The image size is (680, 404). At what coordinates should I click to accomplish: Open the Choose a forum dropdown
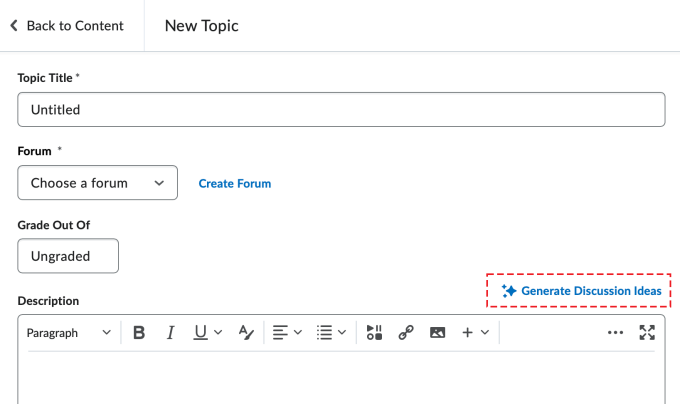coord(97,183)
